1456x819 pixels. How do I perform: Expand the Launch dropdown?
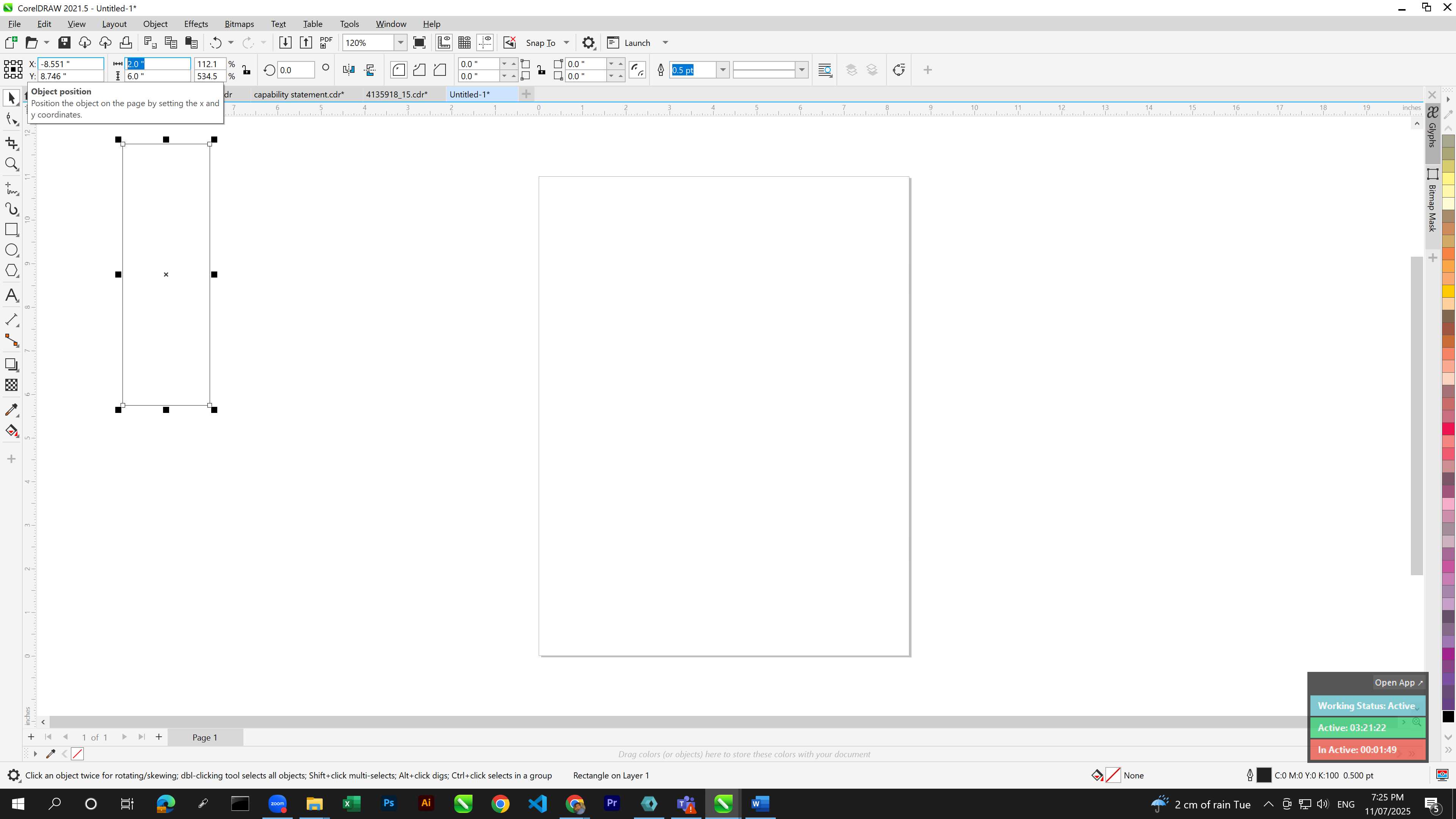click(x=665, y=42)
